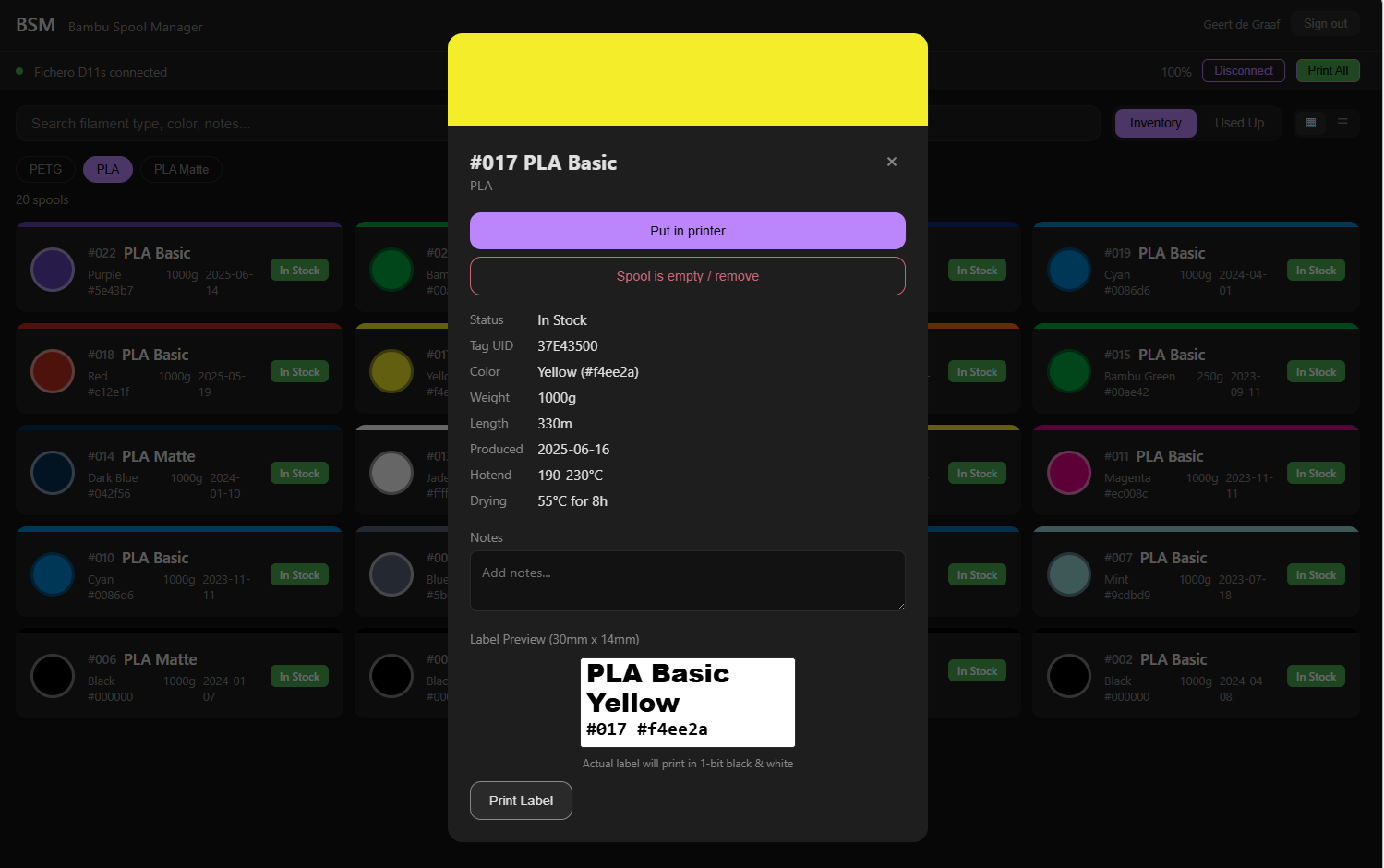Switch to list view icon
Screen dimensions: 1384x868
pyautogui.click(x=1343, y=123)
